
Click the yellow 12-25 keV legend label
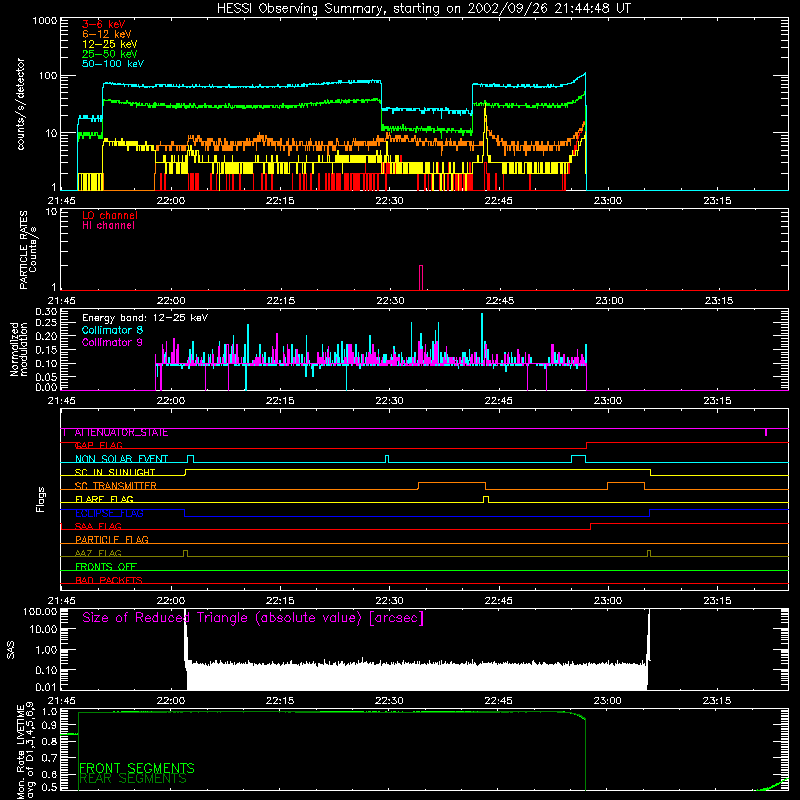point(110,44)
